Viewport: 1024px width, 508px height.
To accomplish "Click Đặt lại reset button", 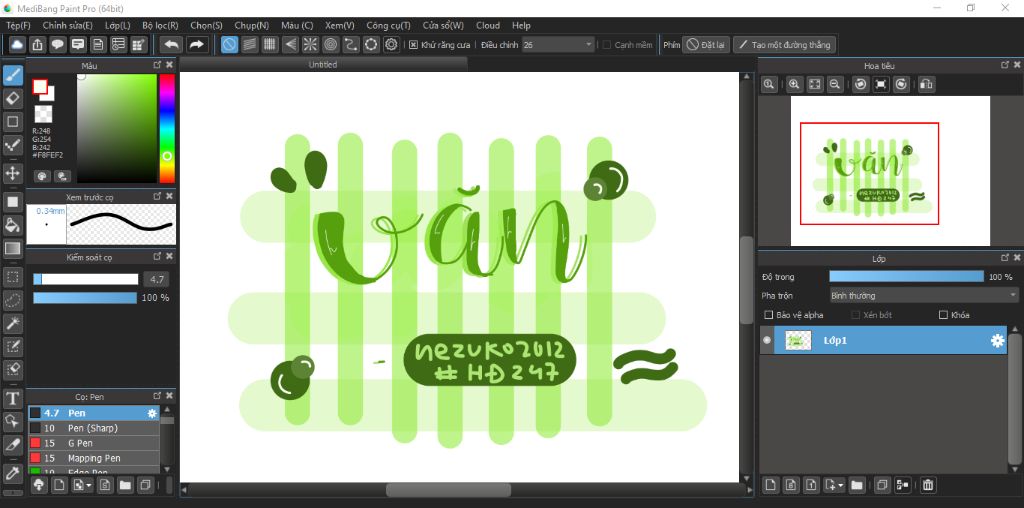I will [x=706, y=45].
